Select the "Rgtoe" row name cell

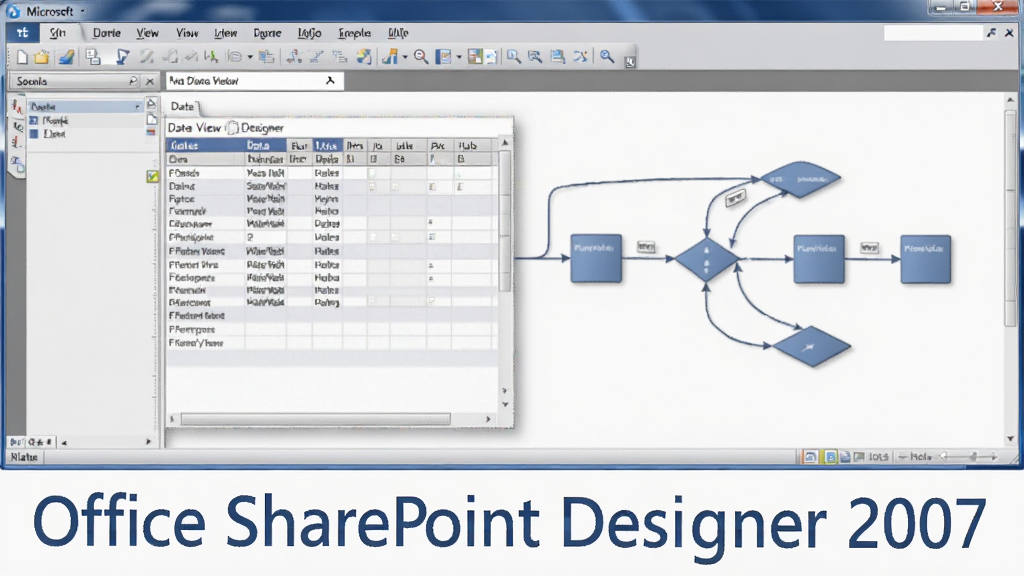click(205, 199)
